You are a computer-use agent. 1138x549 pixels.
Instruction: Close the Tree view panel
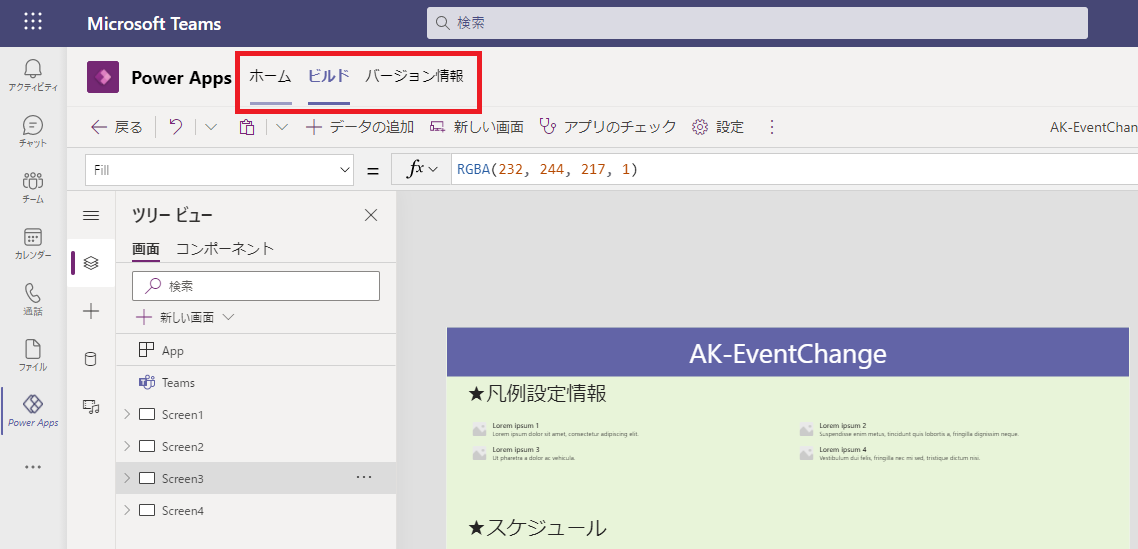[371, 215]
